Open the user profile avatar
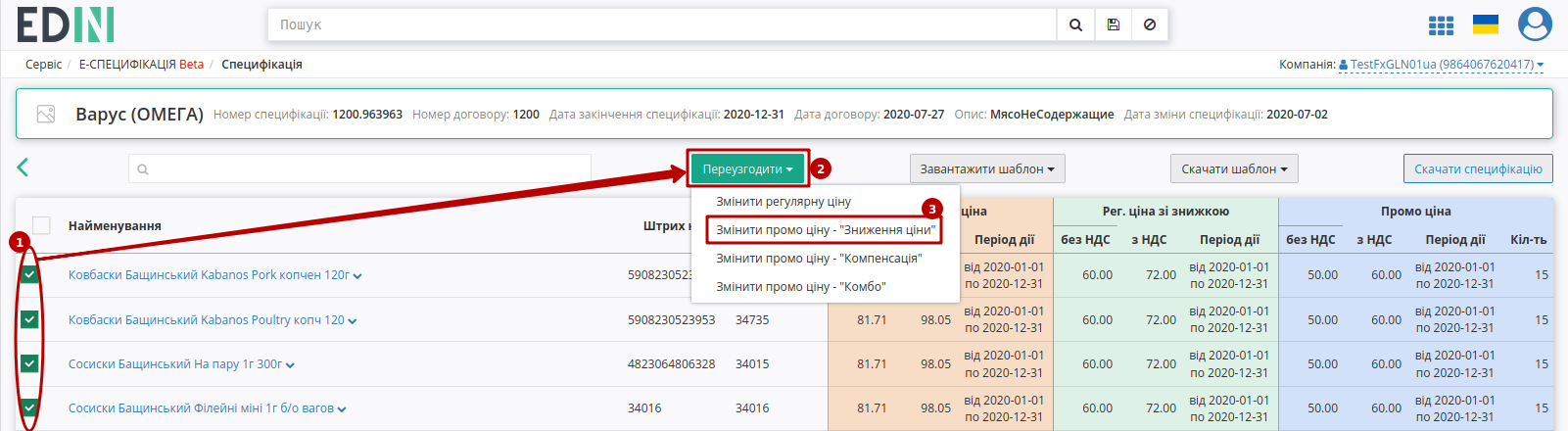The image size is (1568, 431). click(x=1535, y=24)
